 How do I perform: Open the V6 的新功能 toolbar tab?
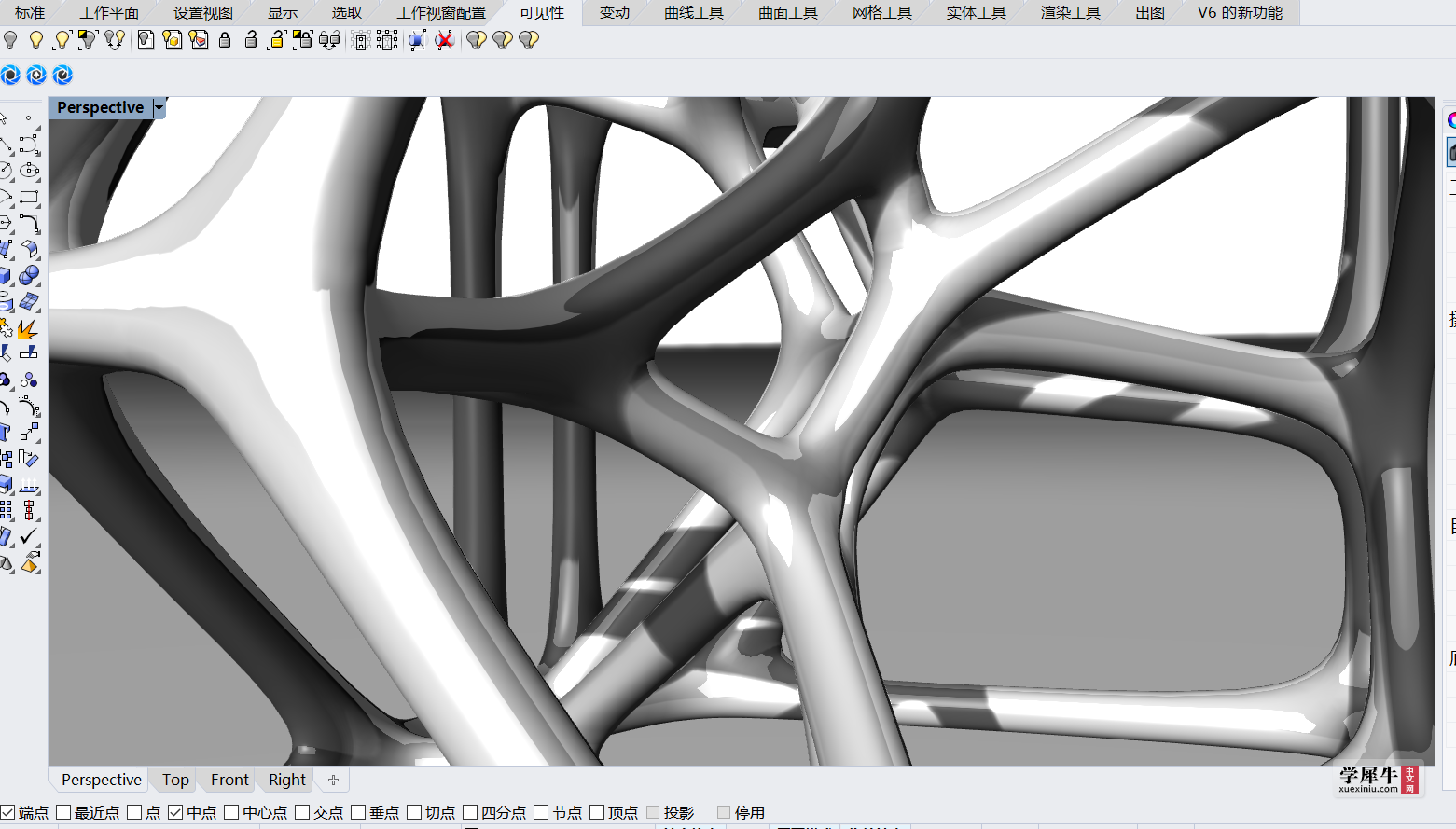(x=1240, y=12)
